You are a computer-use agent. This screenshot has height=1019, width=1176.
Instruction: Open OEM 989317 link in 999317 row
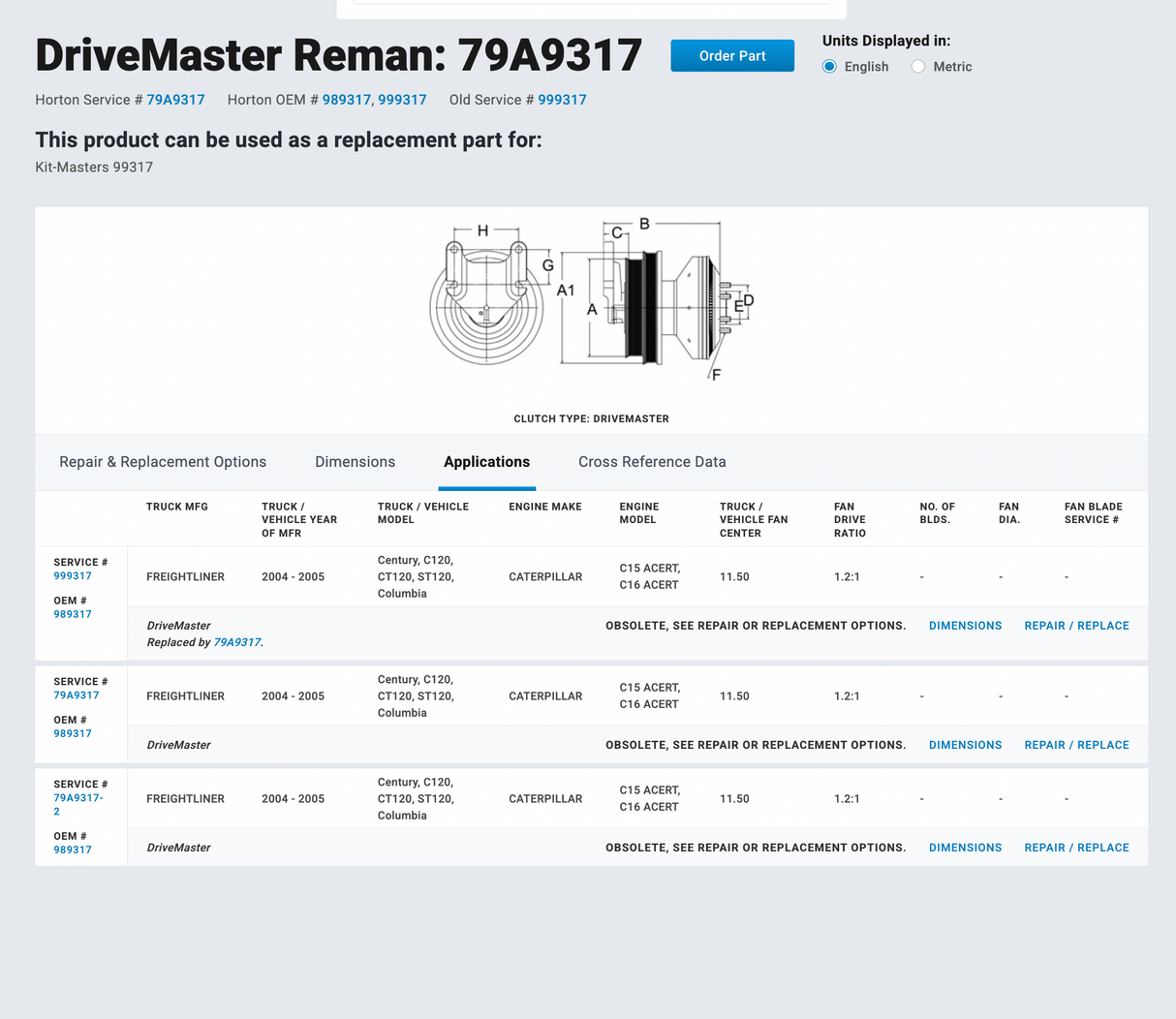click(x=73, y=615)
